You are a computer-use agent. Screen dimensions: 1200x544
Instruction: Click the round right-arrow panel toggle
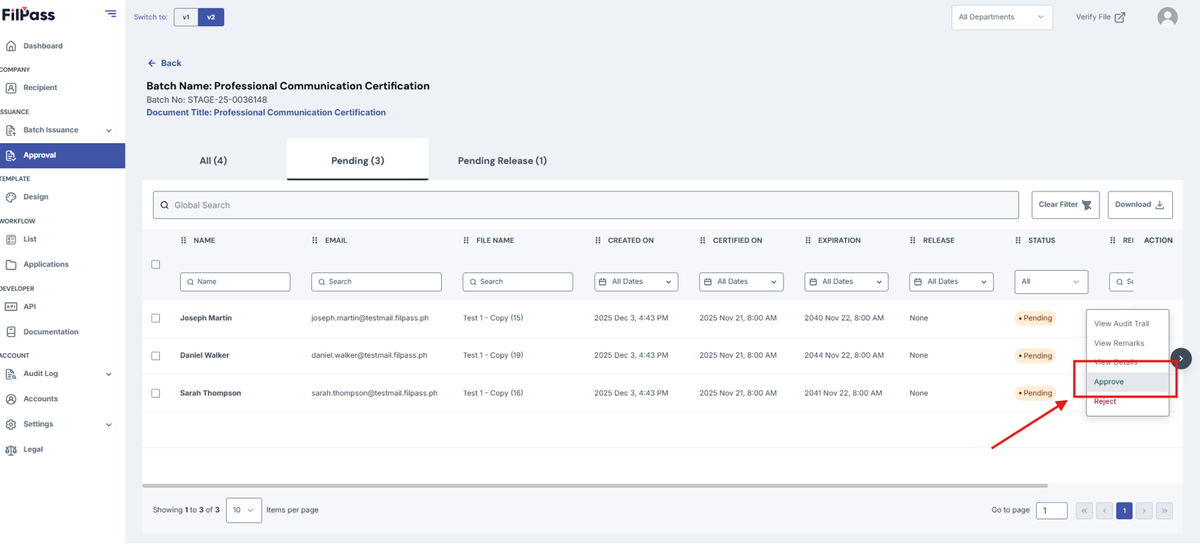tap(1181, 358)
